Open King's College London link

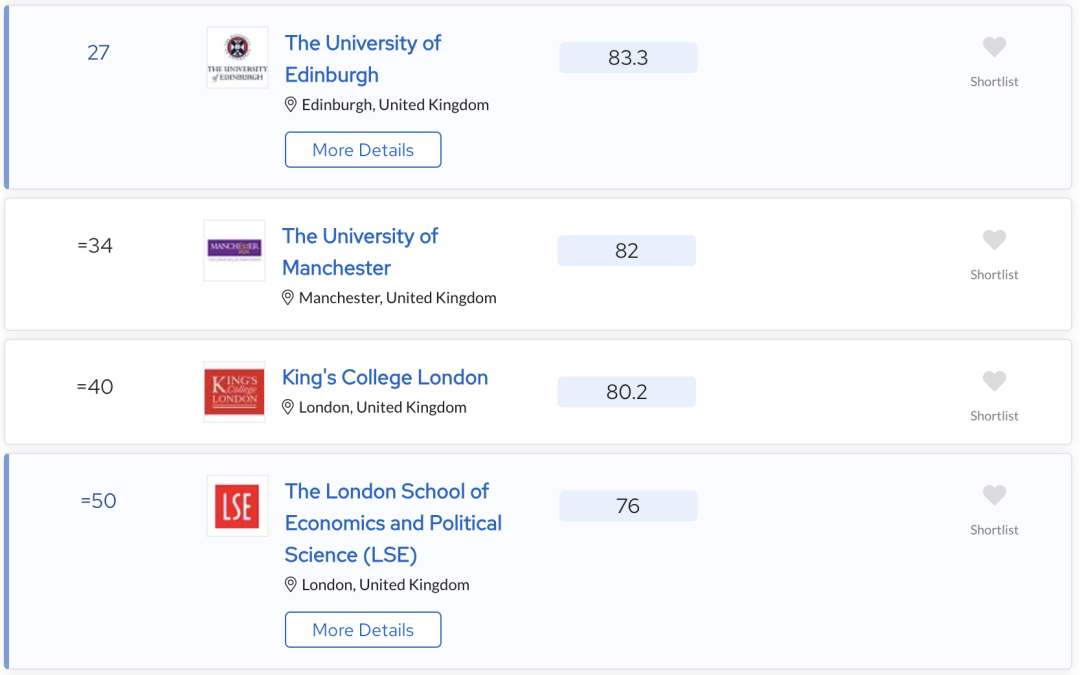[x=385, y=377]
